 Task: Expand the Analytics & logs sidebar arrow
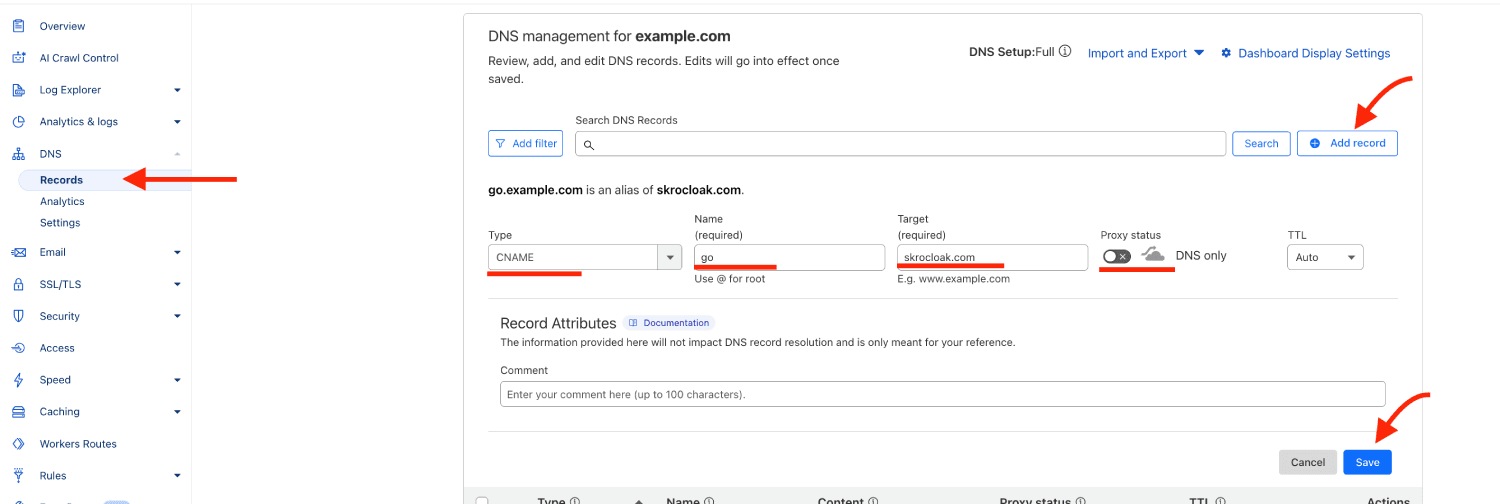pos(177,122)
